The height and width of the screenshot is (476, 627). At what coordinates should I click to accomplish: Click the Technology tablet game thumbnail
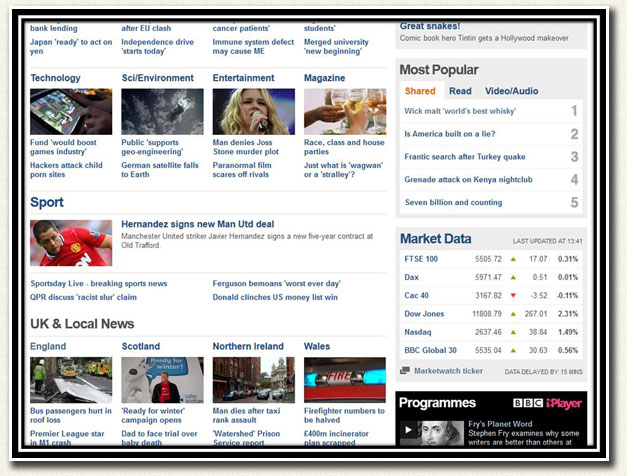[x=71, y=112]
